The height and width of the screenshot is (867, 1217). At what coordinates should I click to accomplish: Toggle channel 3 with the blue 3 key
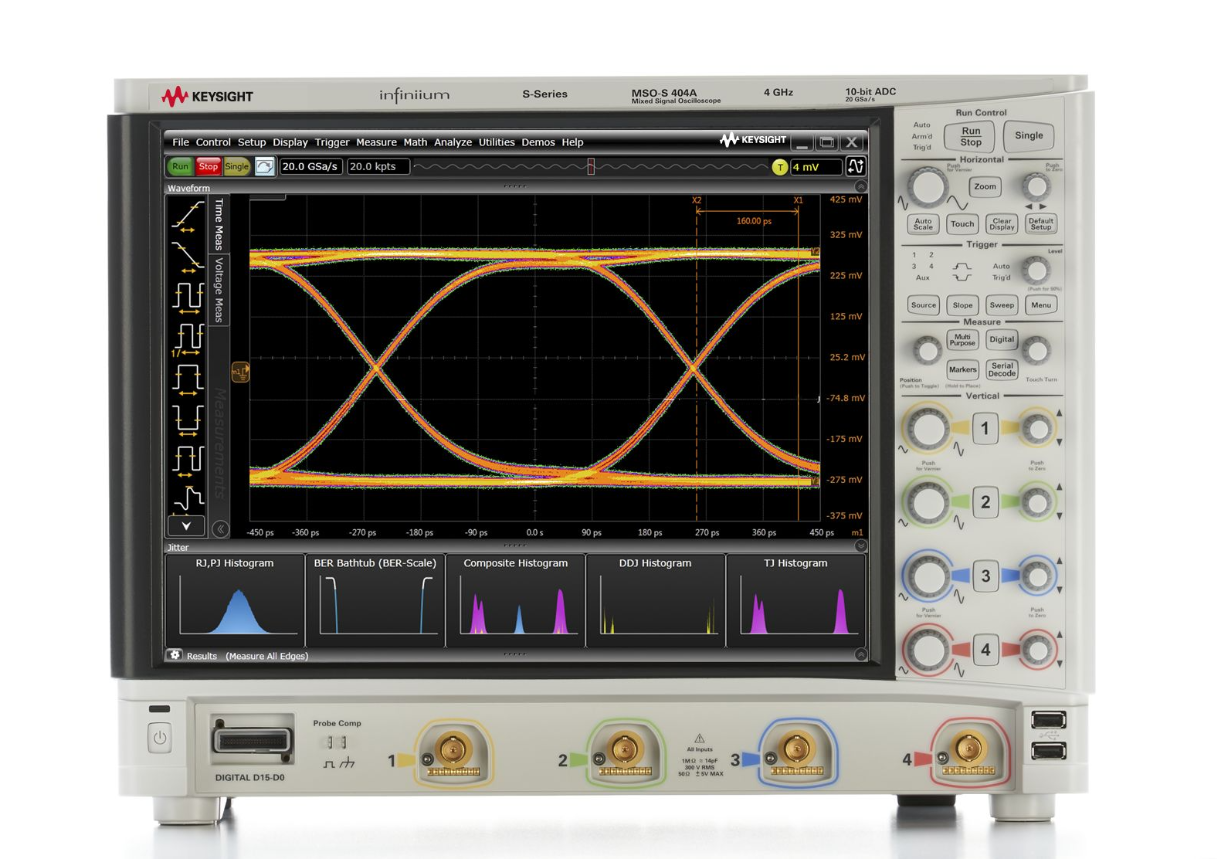[x=985, y=576]
